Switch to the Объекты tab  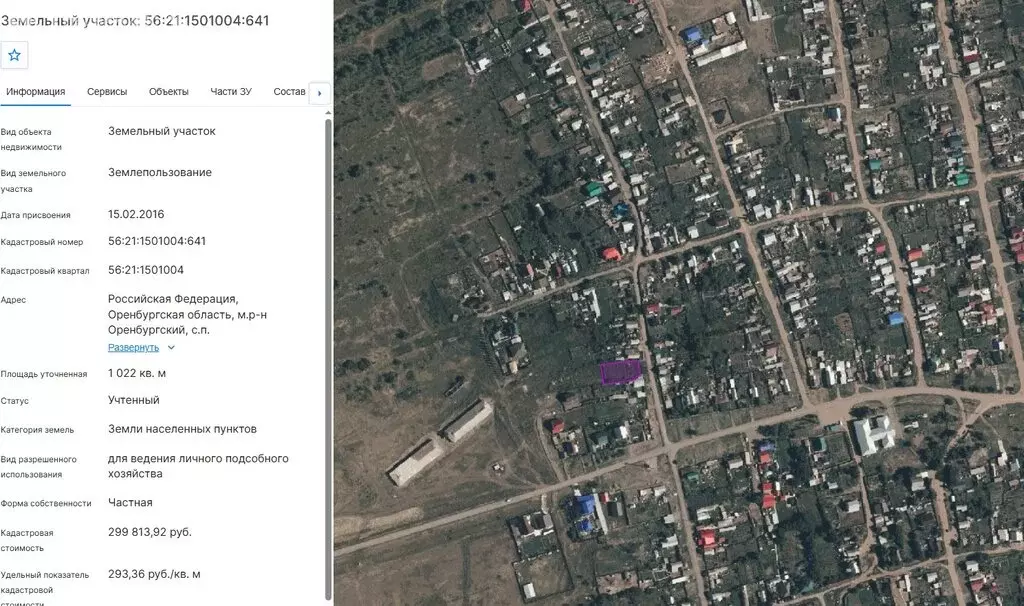[168, 91]
